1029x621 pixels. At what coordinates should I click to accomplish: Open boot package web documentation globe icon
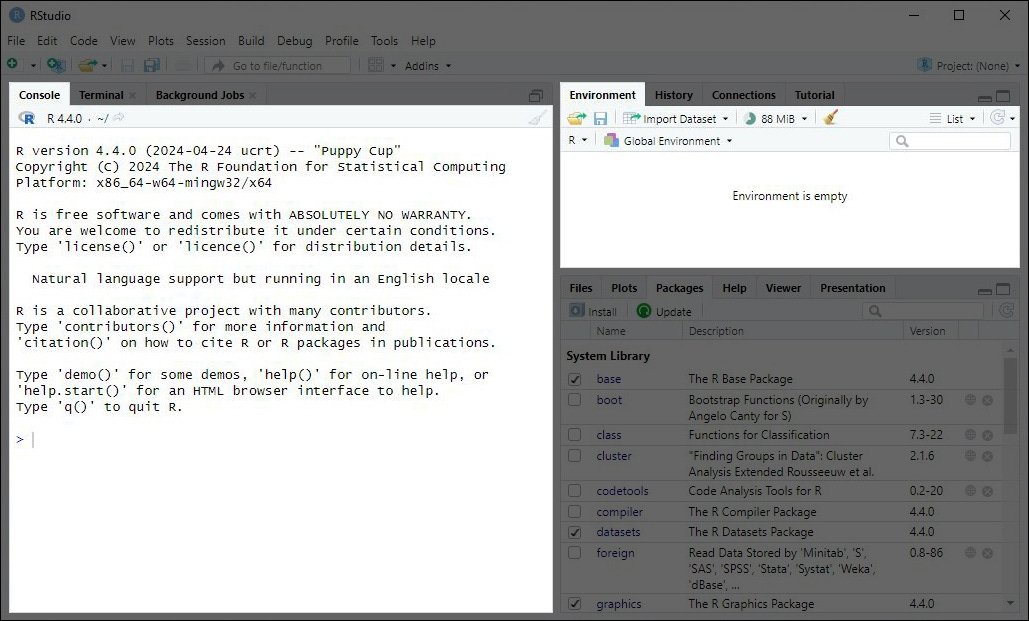pyautogui.click(x=971, y=400)
